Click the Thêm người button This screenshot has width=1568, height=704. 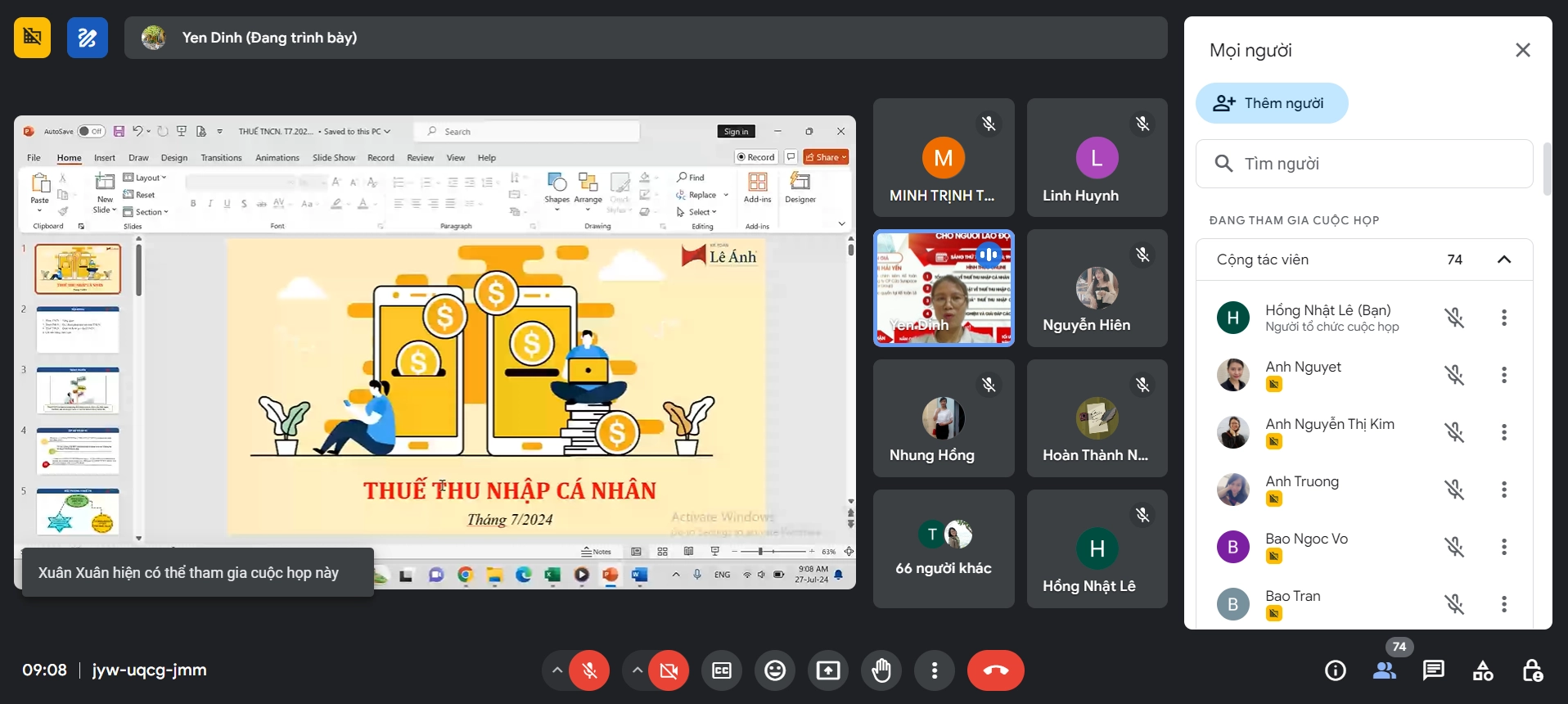[x=1272, y=103]
